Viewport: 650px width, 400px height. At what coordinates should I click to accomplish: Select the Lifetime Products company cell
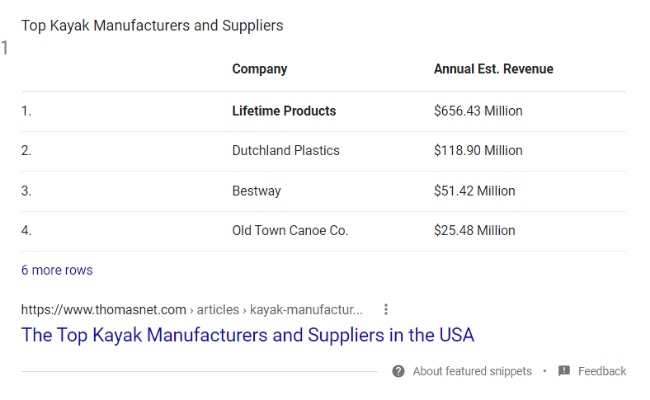pos(284,111)
